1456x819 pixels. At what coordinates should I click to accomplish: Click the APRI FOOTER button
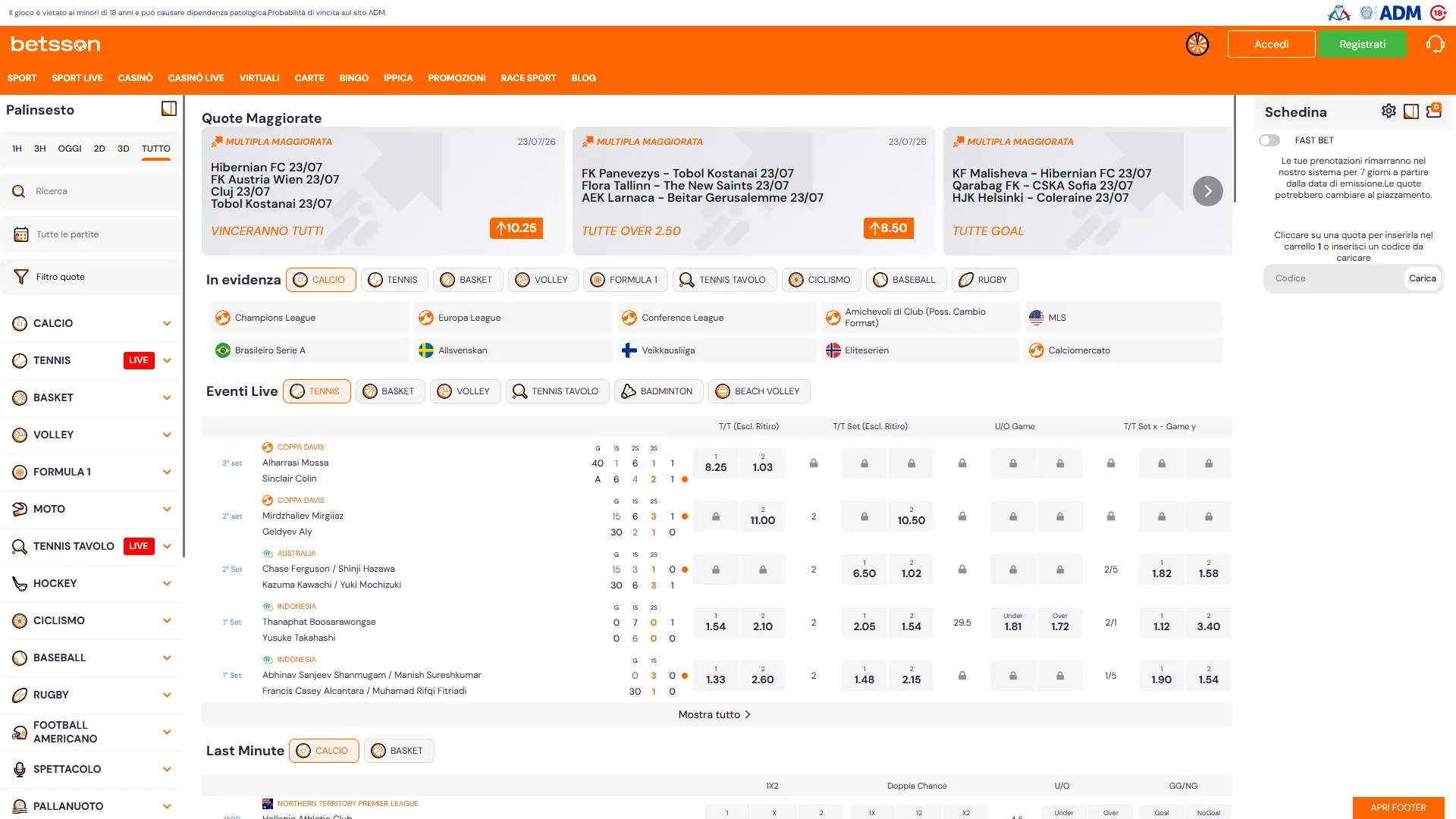point(1398,808)
